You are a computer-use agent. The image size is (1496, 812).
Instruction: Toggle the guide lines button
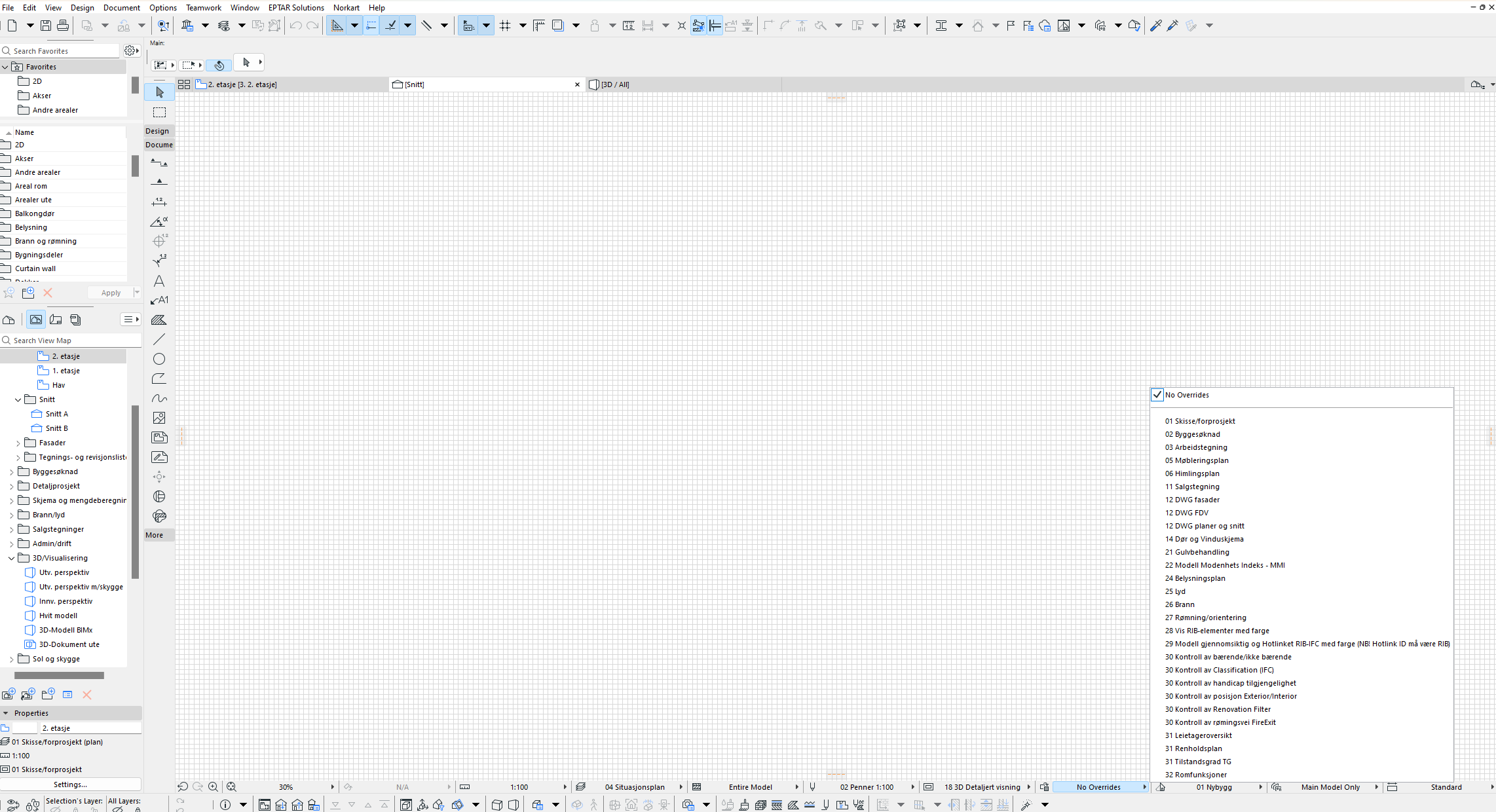click(337, 26)
